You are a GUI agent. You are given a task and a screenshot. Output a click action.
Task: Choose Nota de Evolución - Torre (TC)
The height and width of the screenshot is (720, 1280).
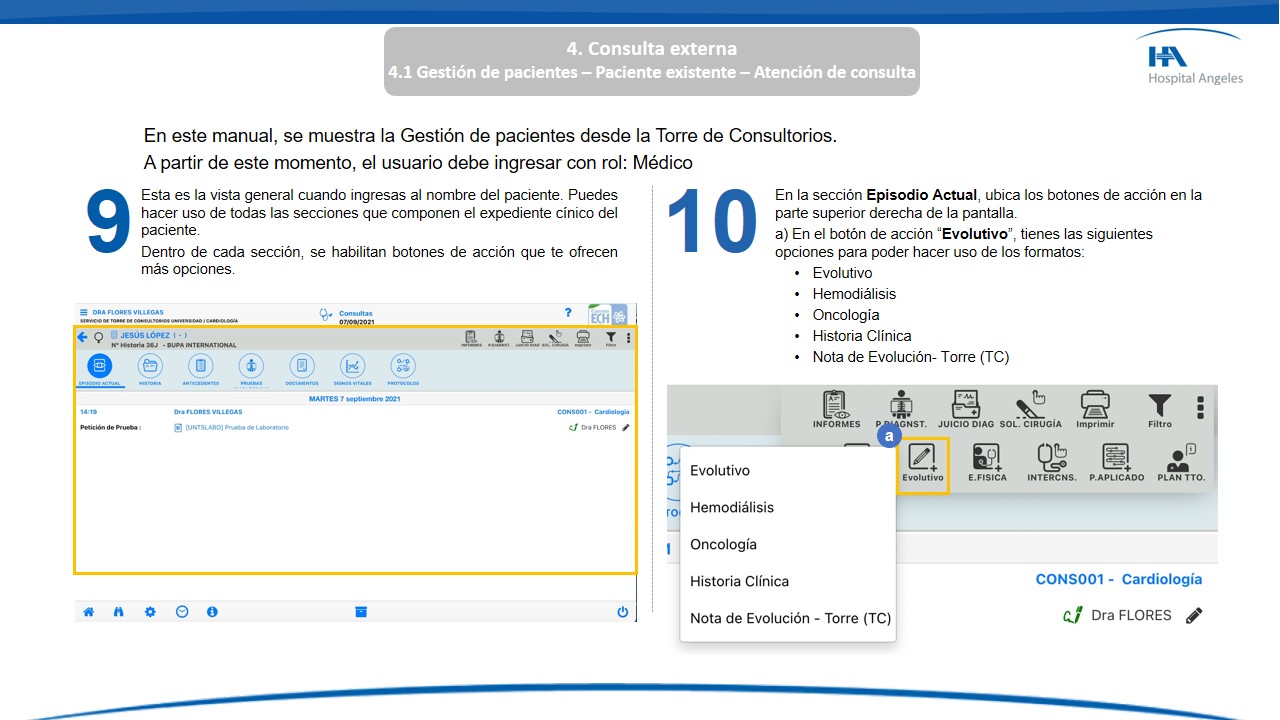pyautogui.click(x=790, y=618)
